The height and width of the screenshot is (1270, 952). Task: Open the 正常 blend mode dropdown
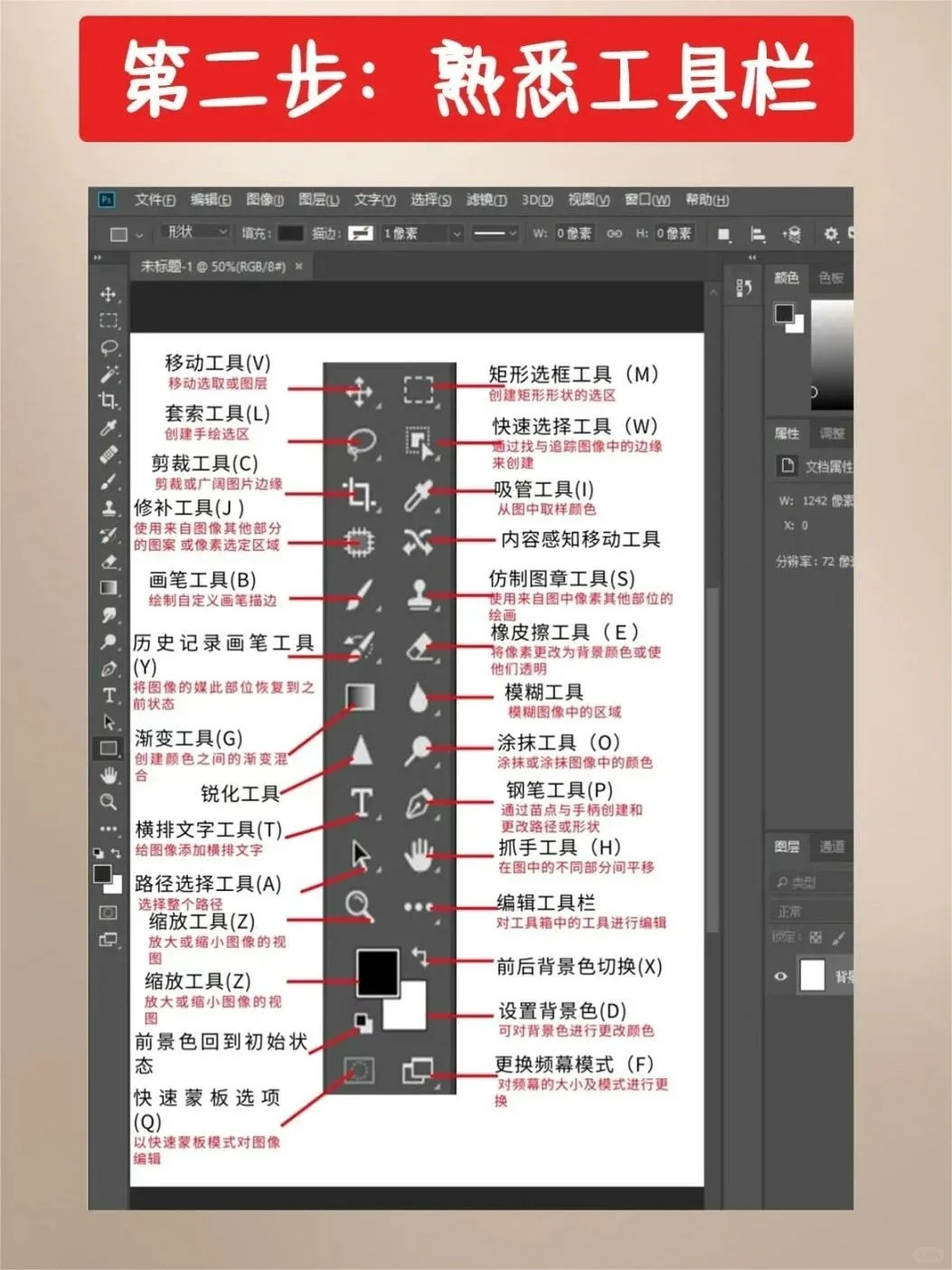(x=793, y=910)
